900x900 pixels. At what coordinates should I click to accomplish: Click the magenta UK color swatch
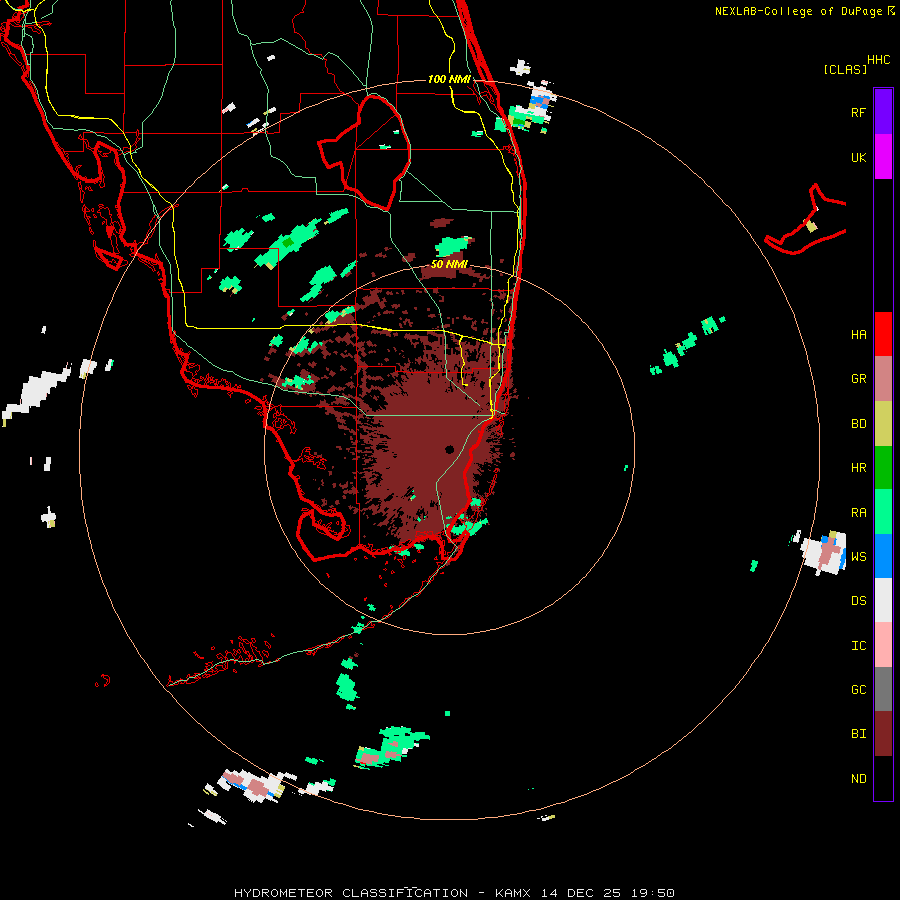pyautogui.click(x=883, y=157)
